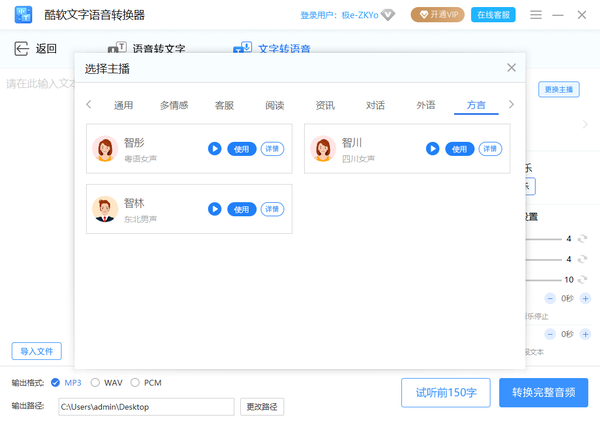The height and width of the screenshot is (422, 600).
Task: Click the VIP diamond icon beside username
Action: [387, 15]
